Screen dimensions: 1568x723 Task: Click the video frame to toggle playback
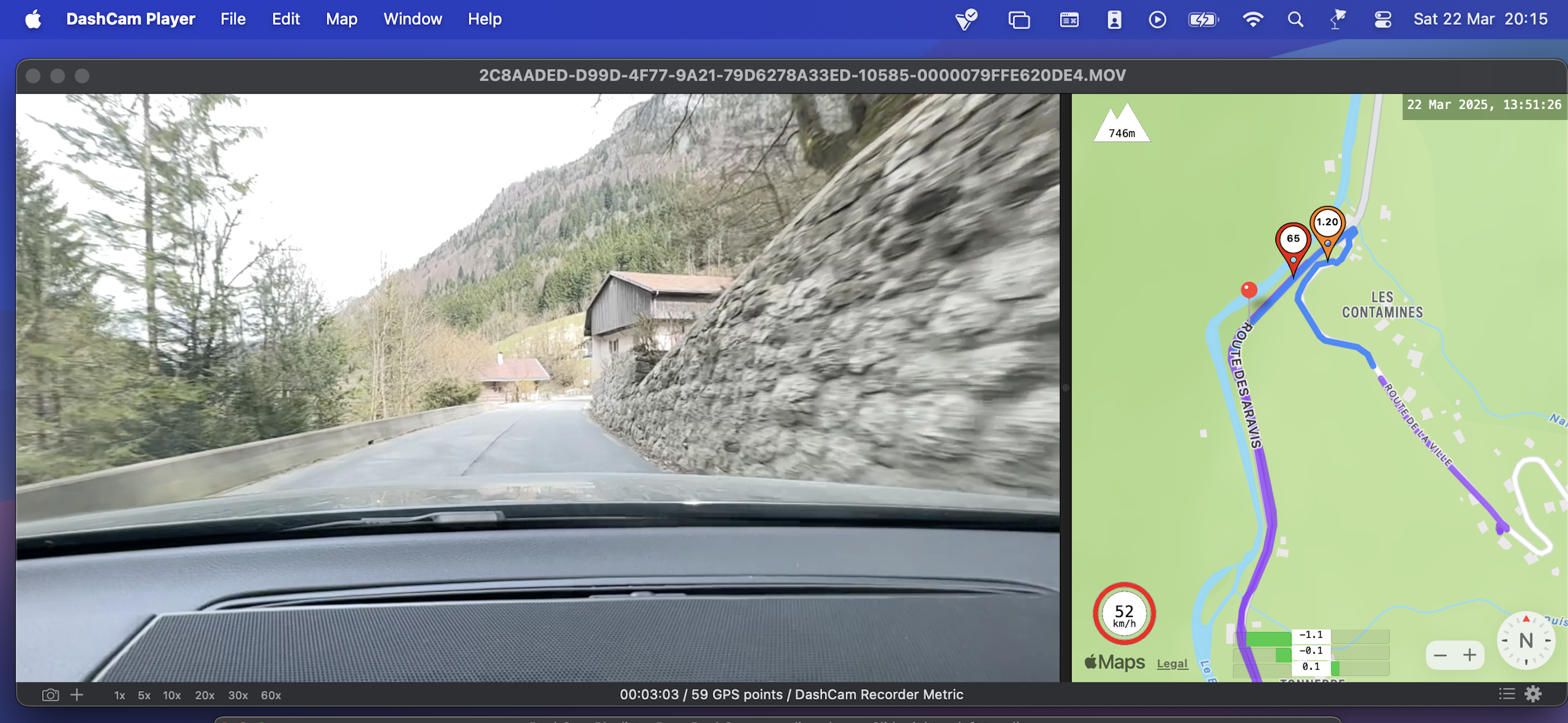point(537,387)
